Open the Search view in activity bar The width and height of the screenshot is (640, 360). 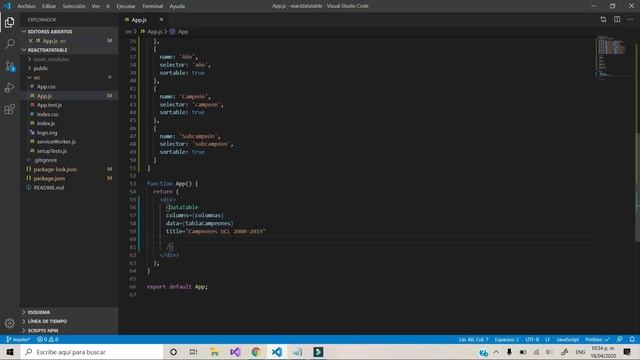[x=10, y=43]
